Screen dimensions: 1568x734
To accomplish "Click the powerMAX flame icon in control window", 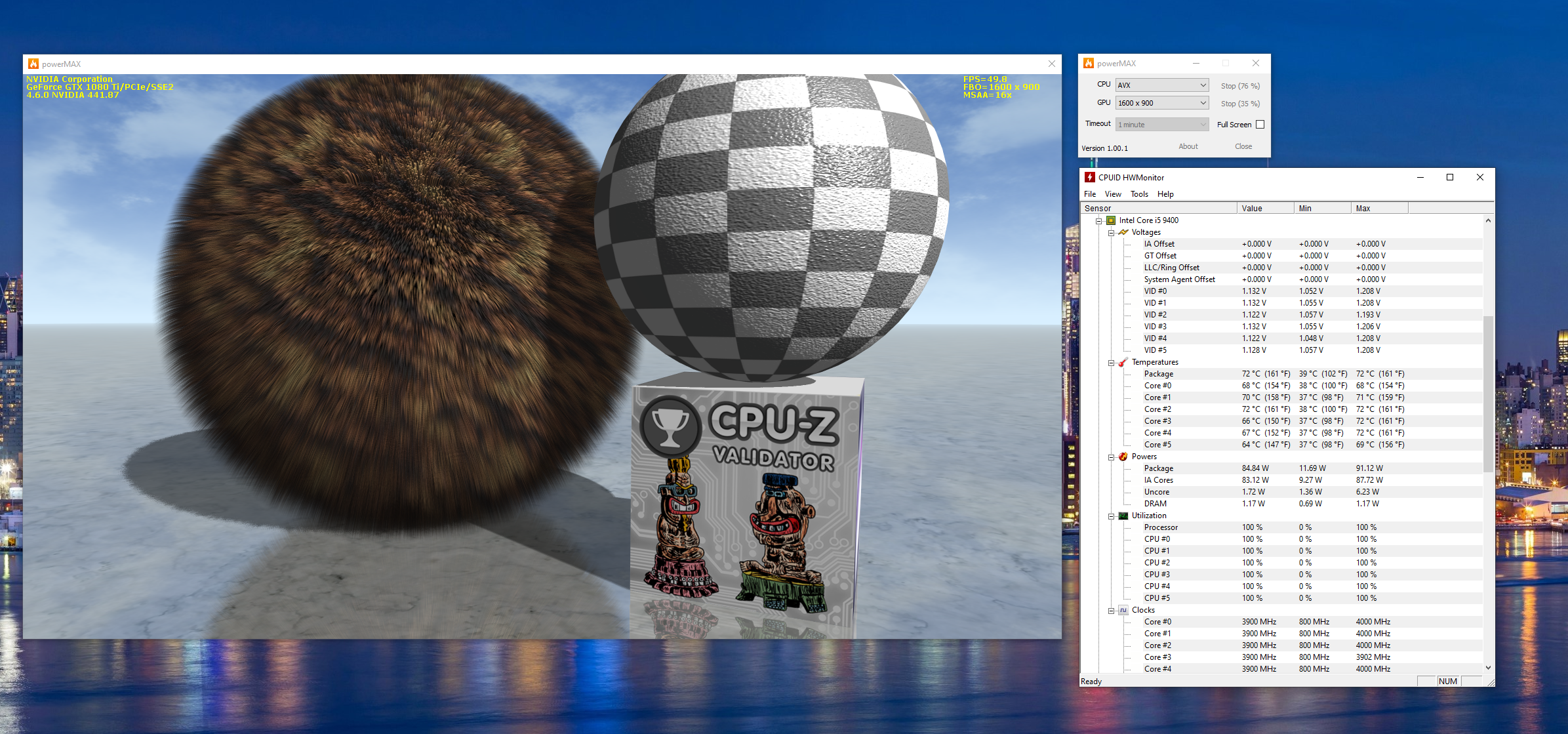I will tap(1089, 63).
